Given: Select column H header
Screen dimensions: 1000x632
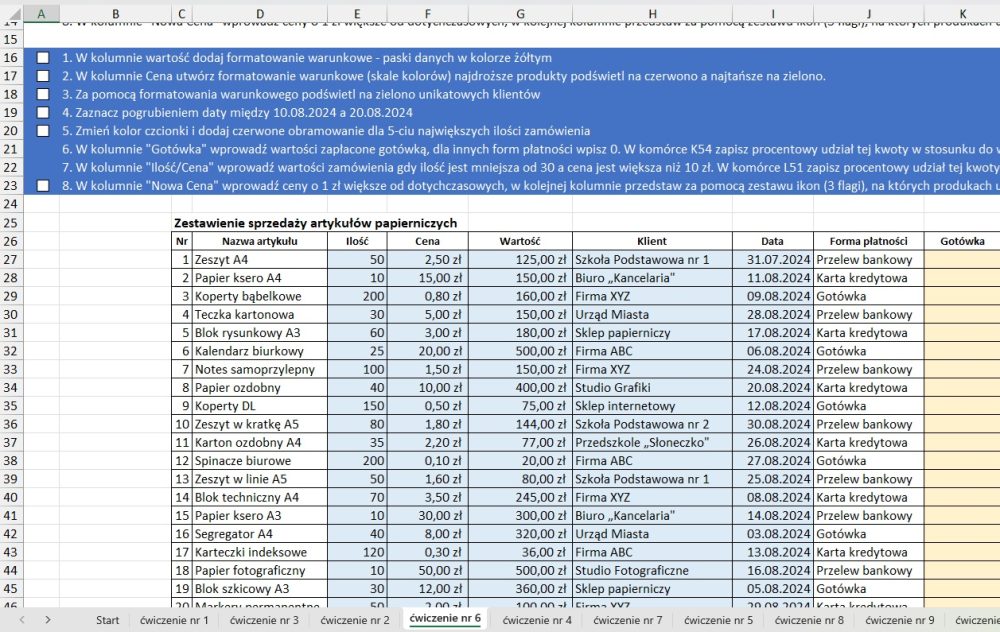Looking at the screenshot, I should (652, 14).
